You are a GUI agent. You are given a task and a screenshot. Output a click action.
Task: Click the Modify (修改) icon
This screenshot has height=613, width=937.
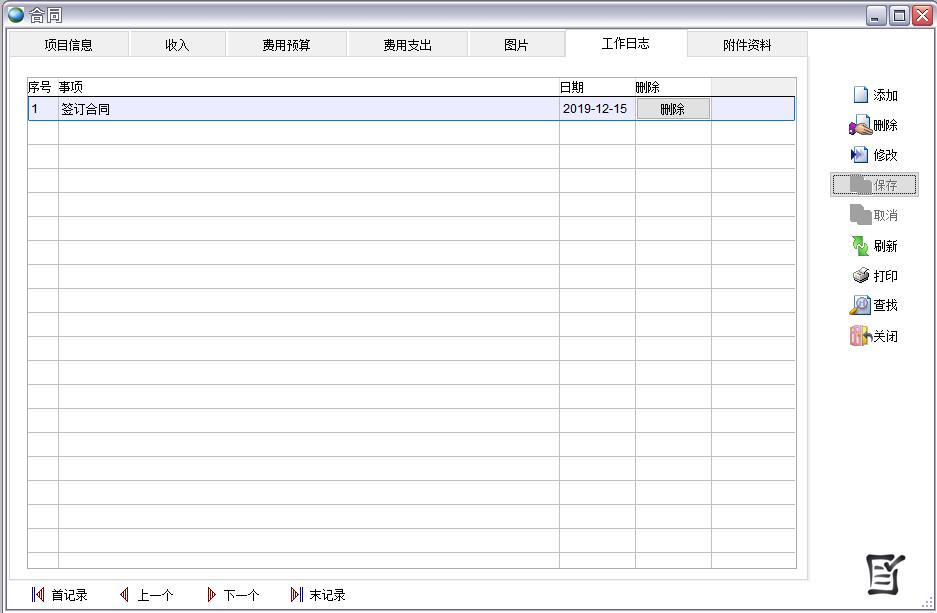pyautogui.click(x=860, y=155)
